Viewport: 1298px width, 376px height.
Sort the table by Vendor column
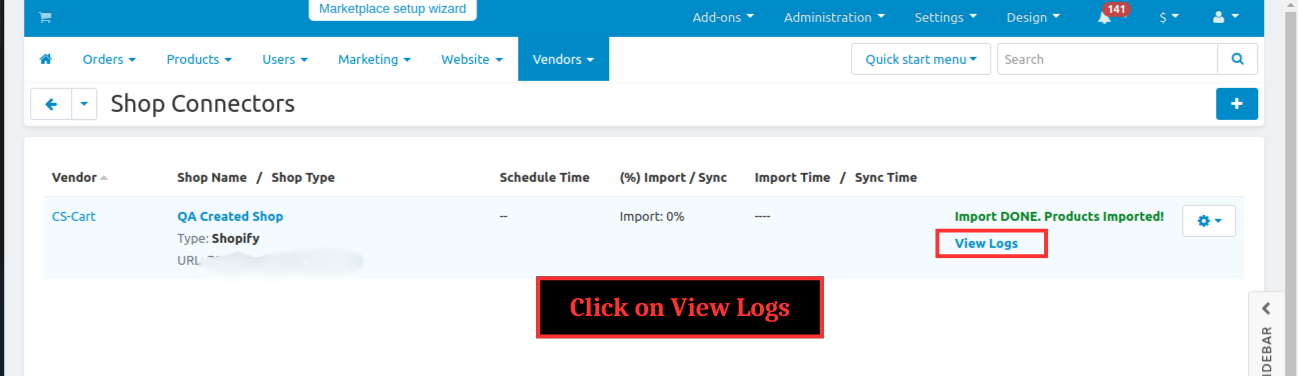[x=79, y=177]
